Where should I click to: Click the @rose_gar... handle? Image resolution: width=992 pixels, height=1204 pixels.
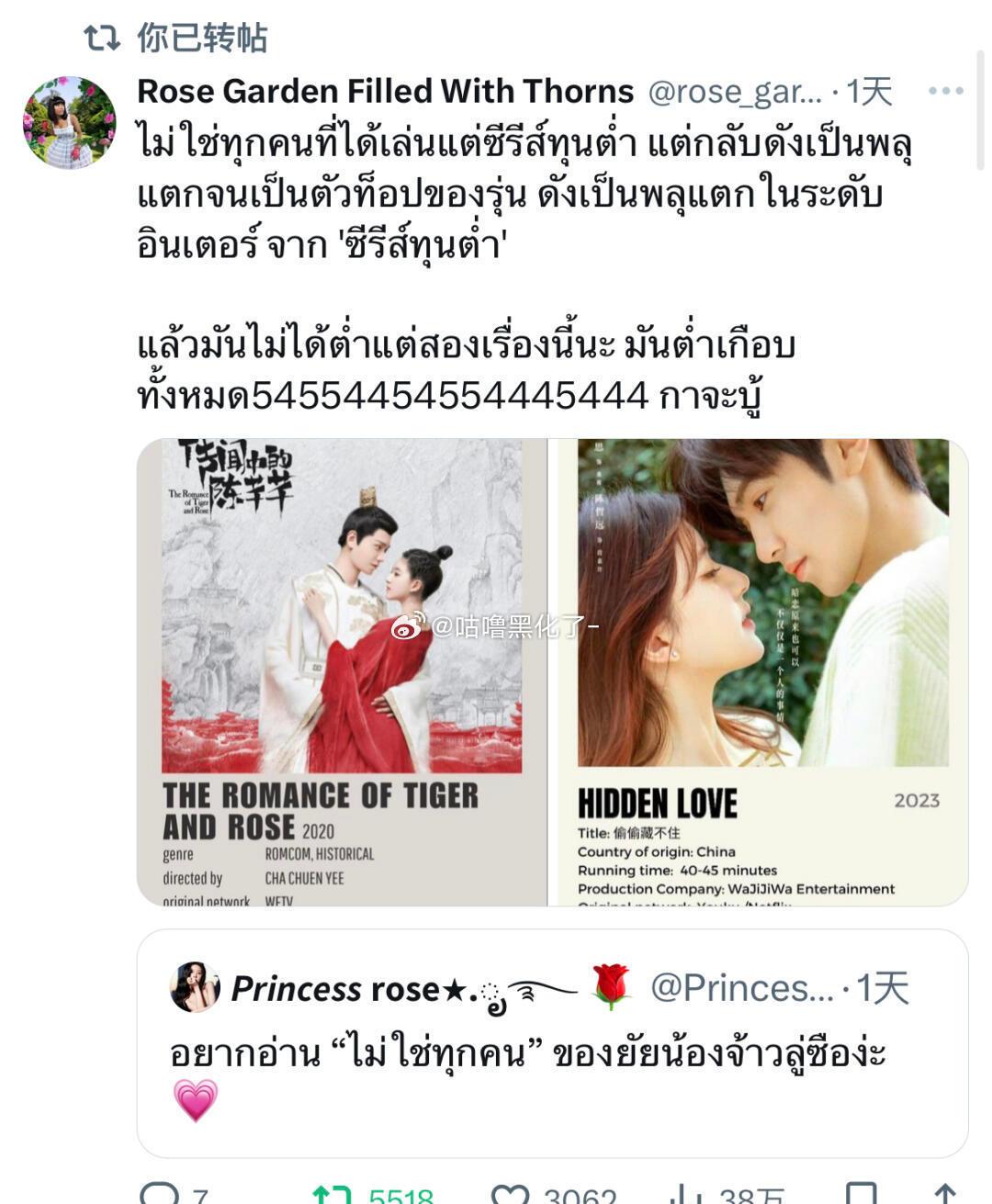[735, 92]
